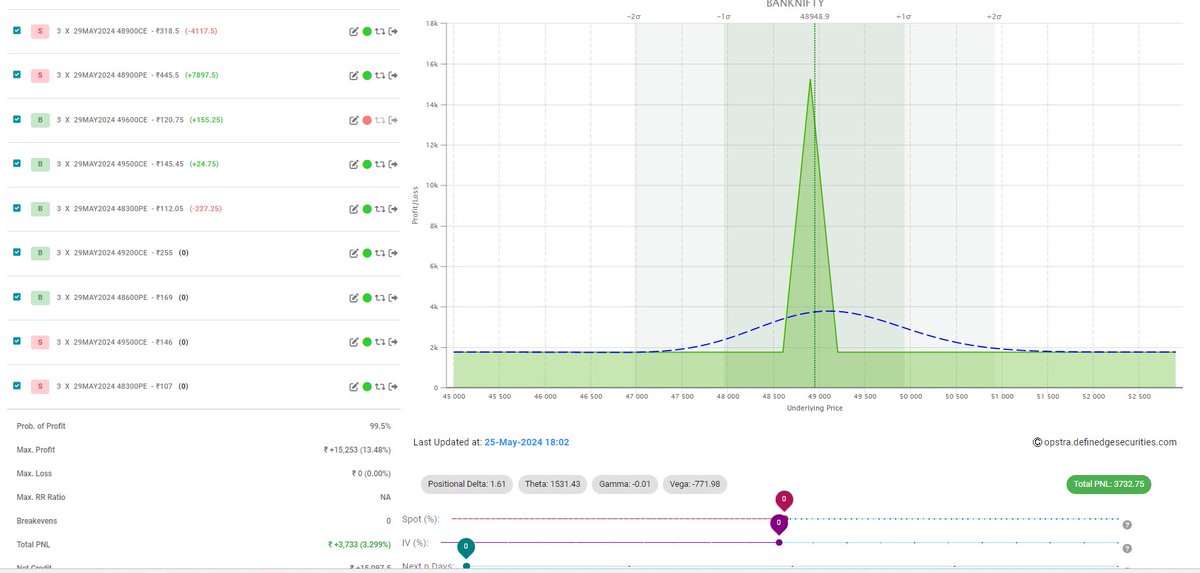Exit the 48600PE leg via arrow icon

coord(393,298)
